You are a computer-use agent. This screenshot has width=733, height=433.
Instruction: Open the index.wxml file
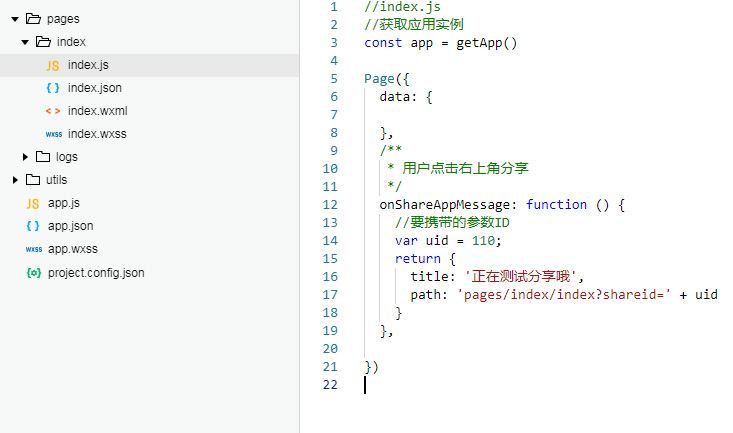[x=97, y=111]
